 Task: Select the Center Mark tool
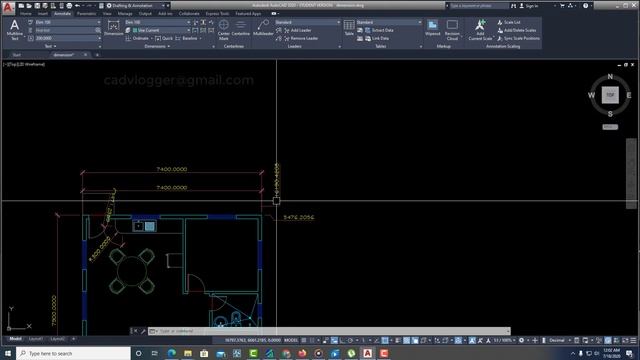click(x=224, y=29)
